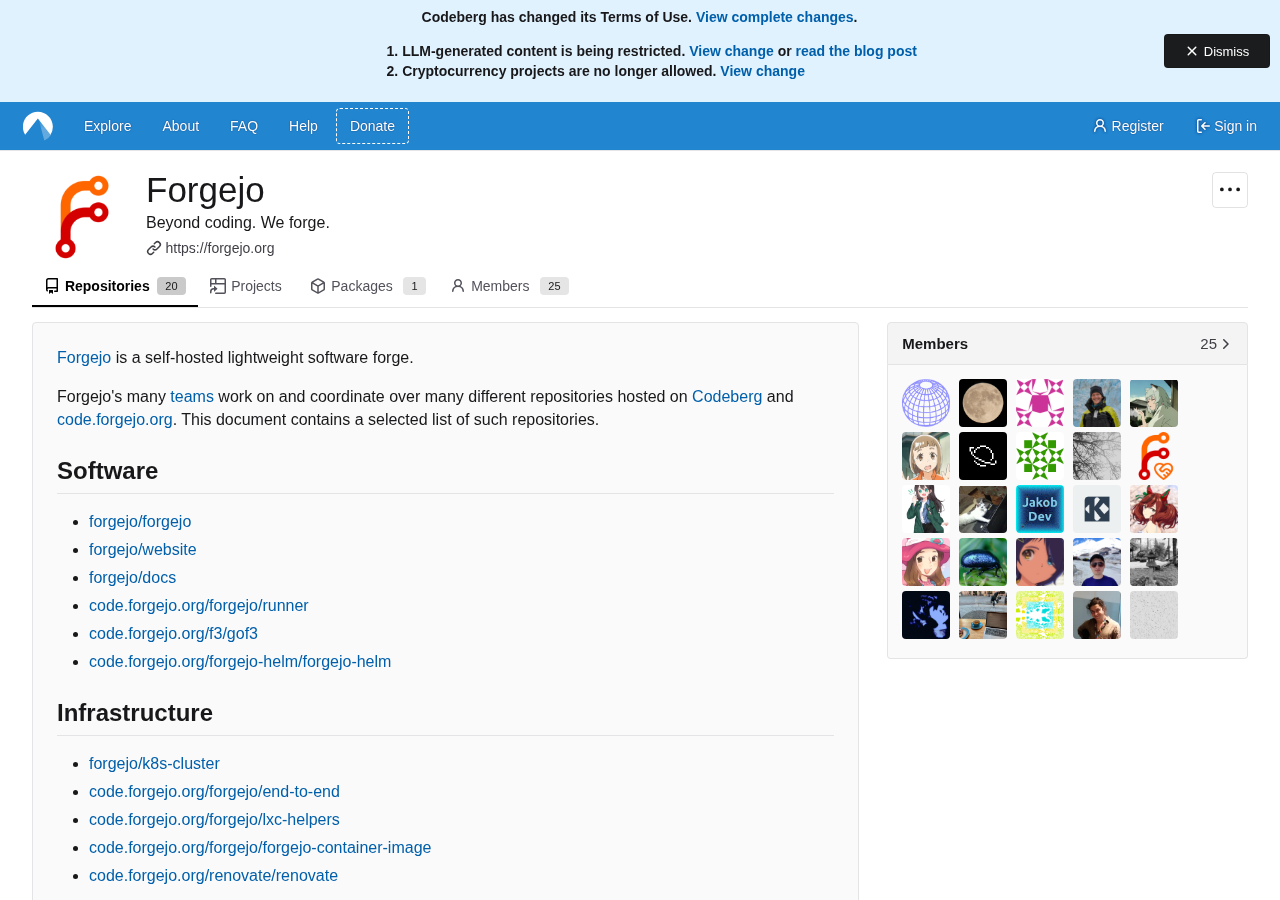Expand the Members list chevron showing 25
The image size is (1280, 900).
tap(1216, 344)
